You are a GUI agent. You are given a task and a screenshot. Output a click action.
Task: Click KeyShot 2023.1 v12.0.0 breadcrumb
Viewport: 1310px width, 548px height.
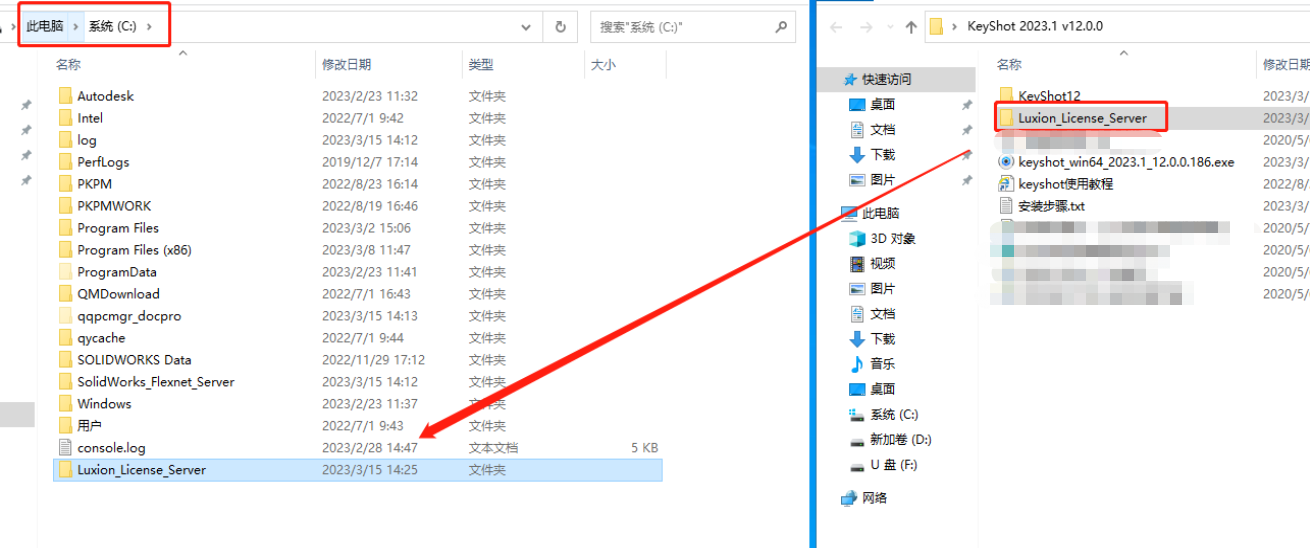click(x=1035, y=27)
